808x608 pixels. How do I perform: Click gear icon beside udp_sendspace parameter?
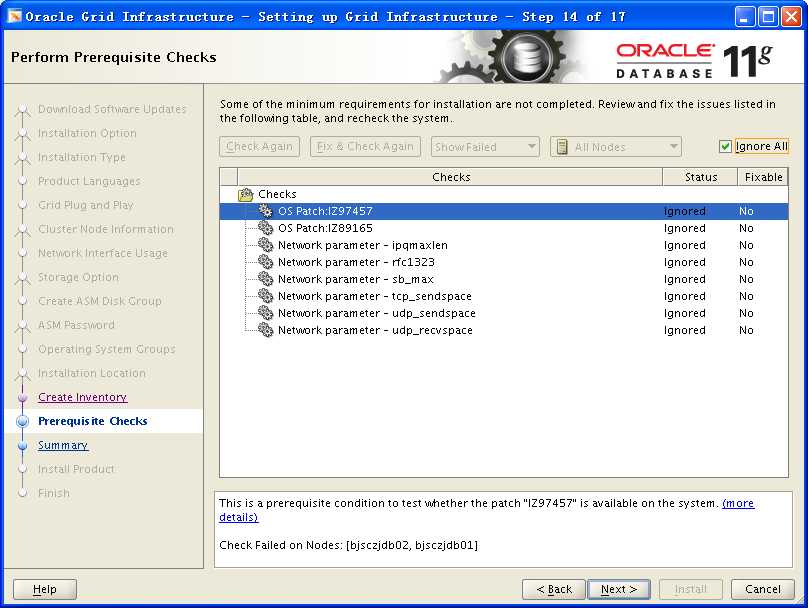pos(265,313)
